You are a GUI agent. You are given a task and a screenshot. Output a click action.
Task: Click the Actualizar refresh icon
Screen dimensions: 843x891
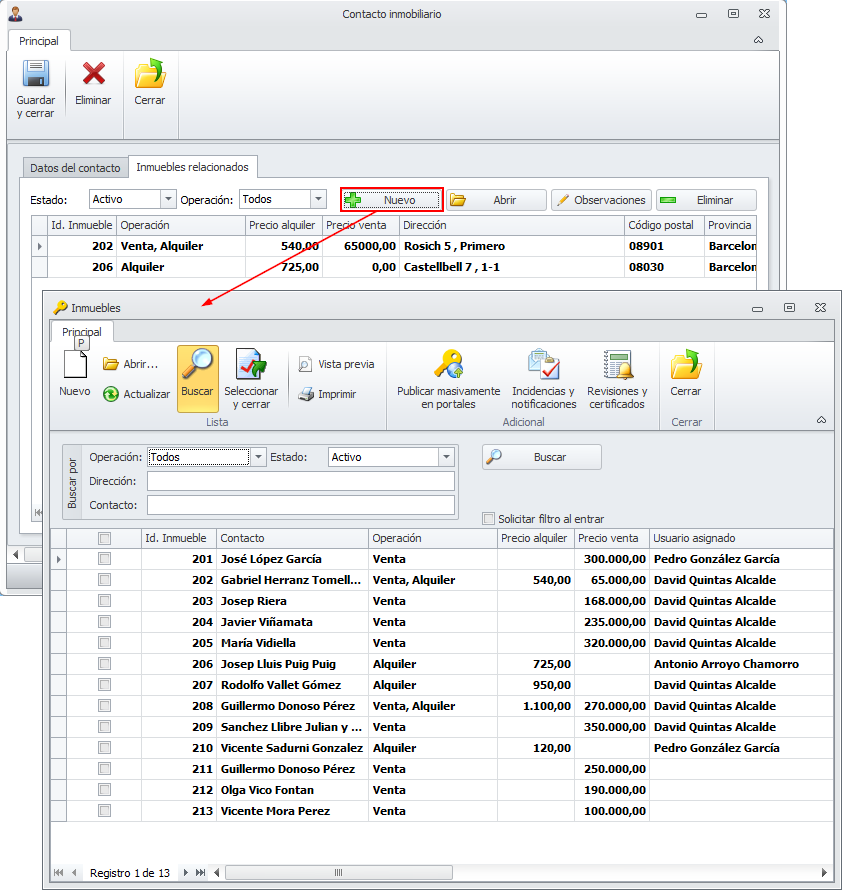pos(112,394)
